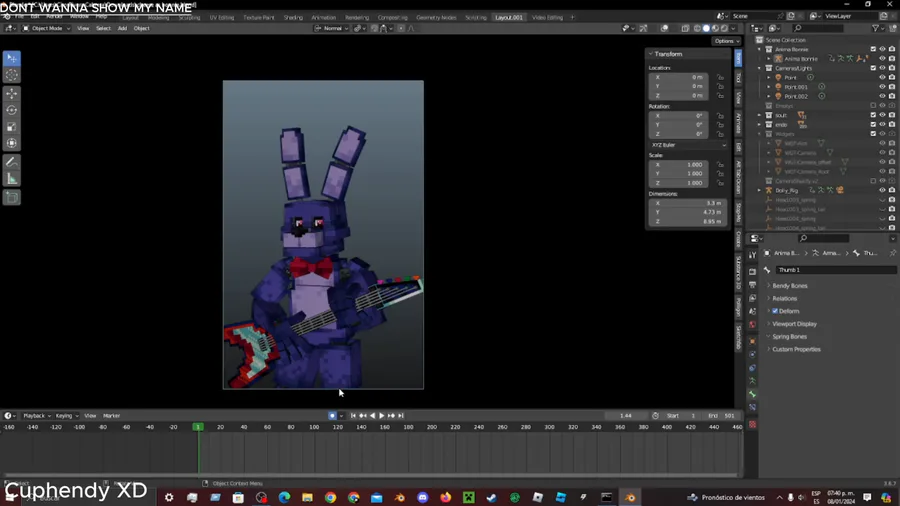The image size is (900, 506).
Task: Collapse the Transform panel header
Action: click(x=668, y=54)
